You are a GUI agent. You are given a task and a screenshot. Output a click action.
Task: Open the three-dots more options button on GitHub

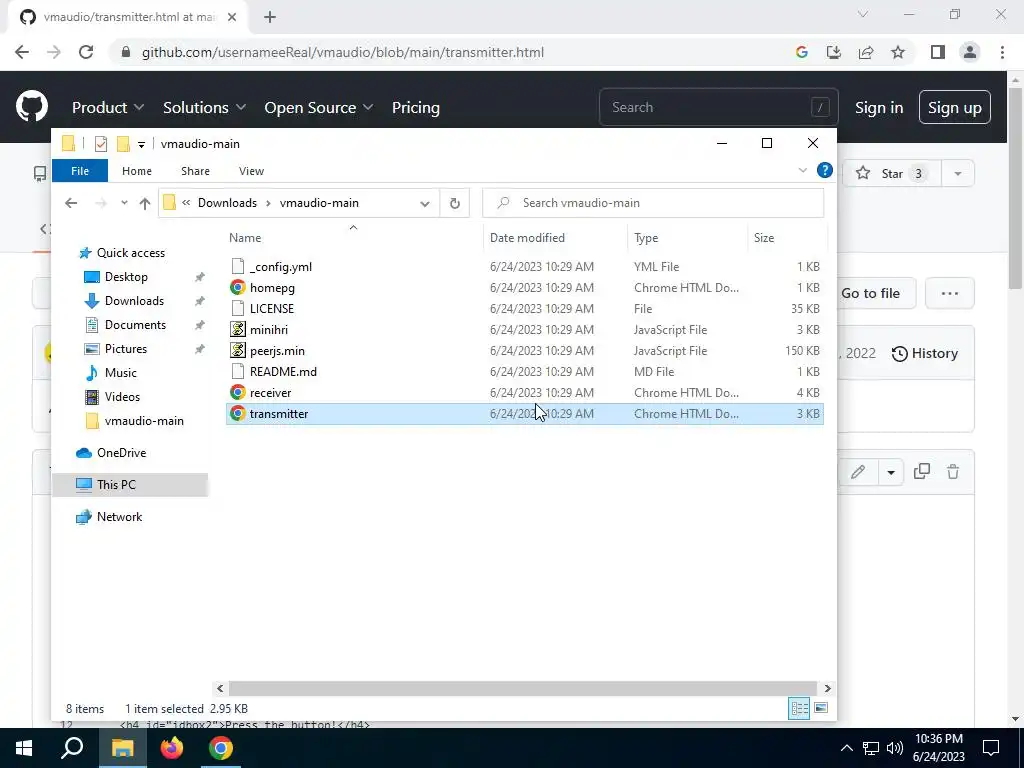950,293
